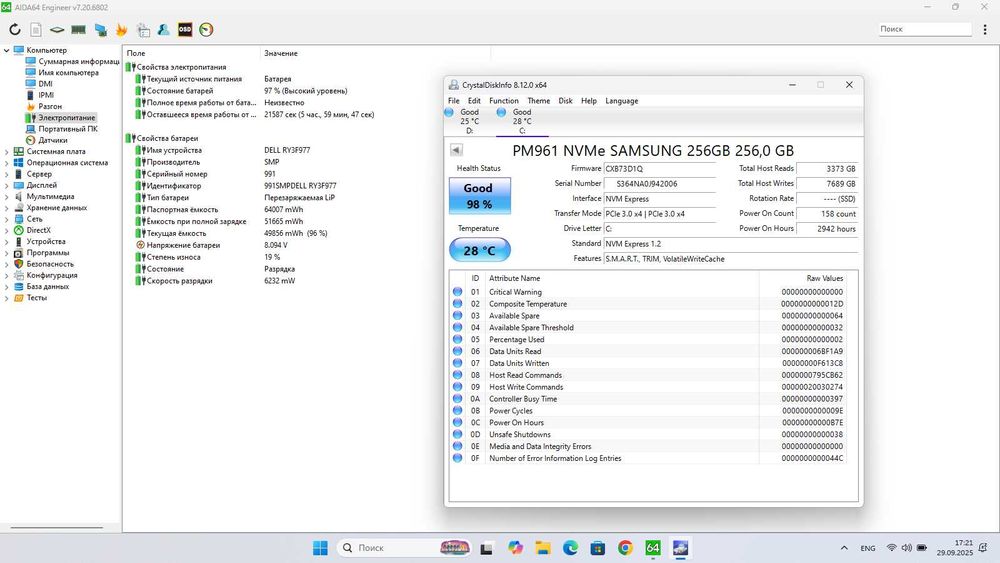Click the AIDA64 Refresh toolbar icon
Screen dimensions: 1000x563
pyautogui.click(x=14, y=30)
